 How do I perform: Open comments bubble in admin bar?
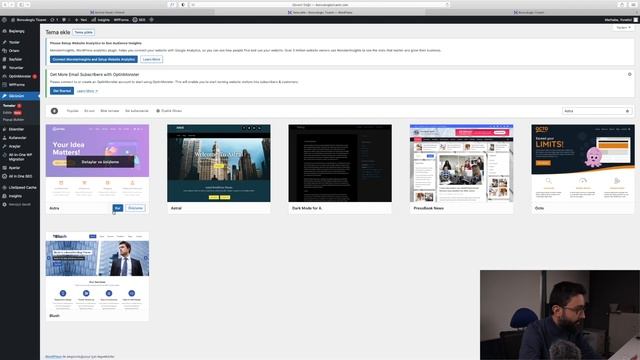tap(66, 20)
